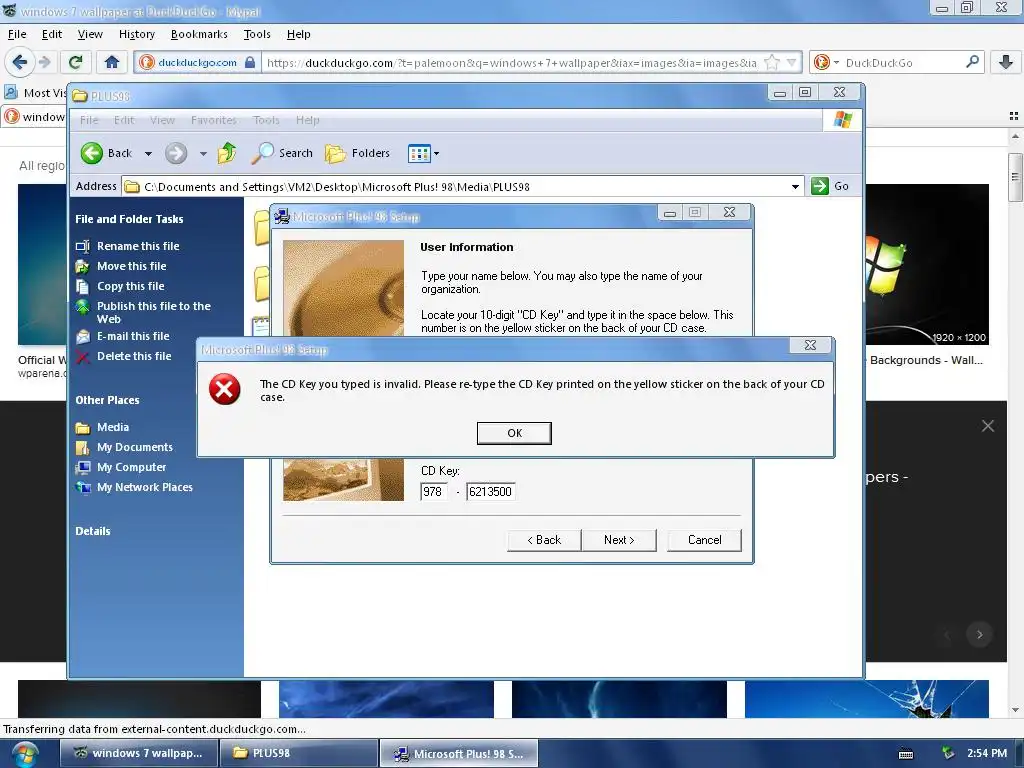Viewport: 1024px width, 768px height.
Task: Click the second CD Key field containing 6213500
Action: (x=491, y=492)
